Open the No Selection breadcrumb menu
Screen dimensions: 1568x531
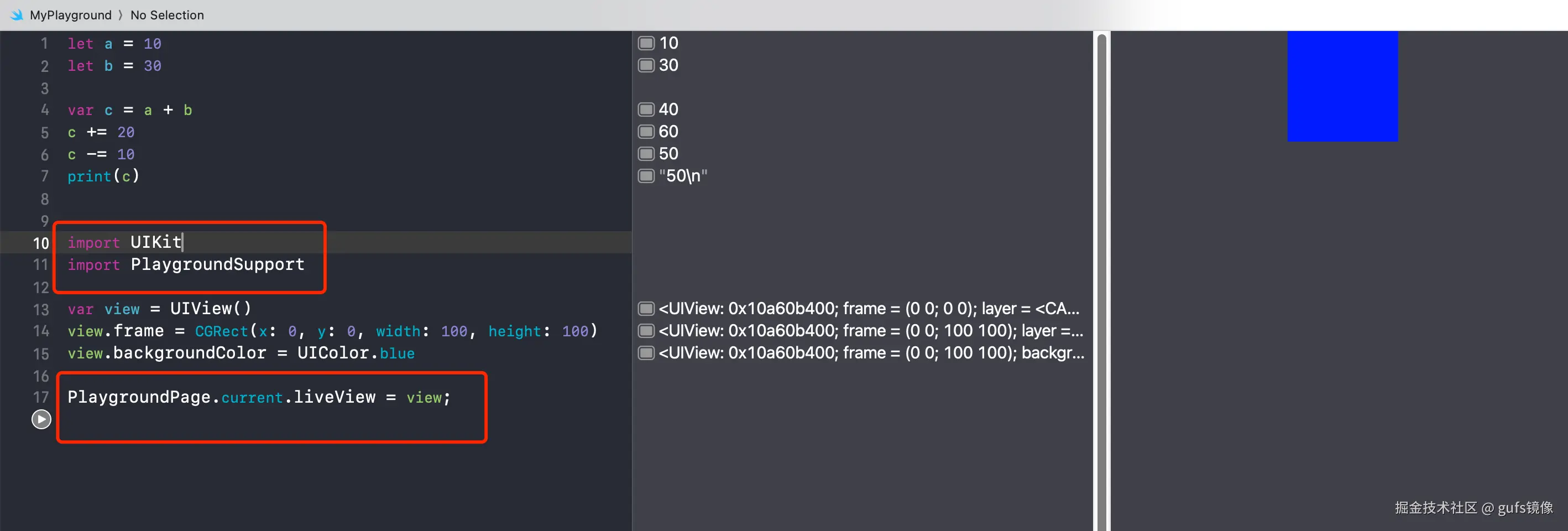(167, 14)
